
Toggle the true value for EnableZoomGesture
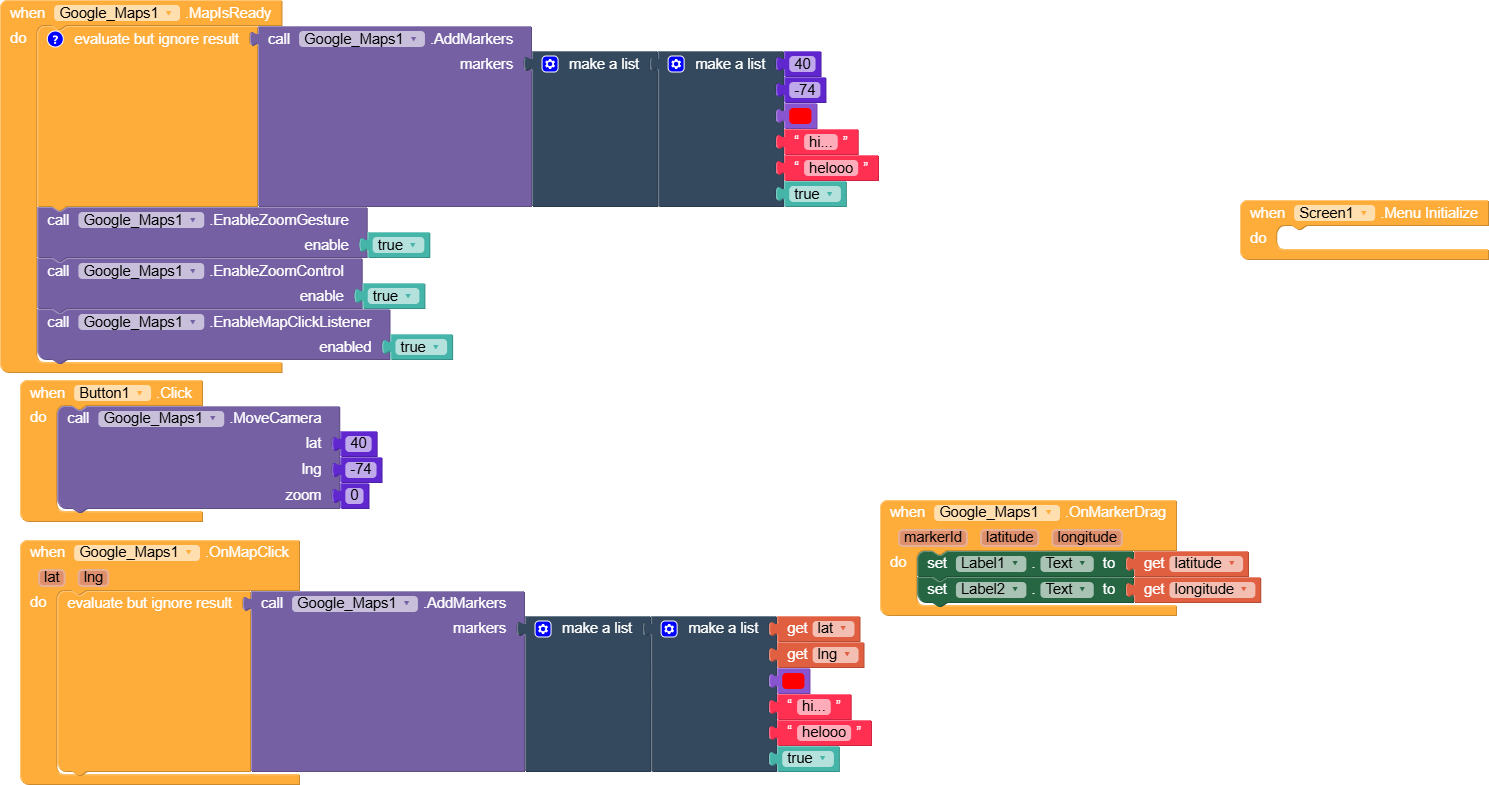point(399,245)
